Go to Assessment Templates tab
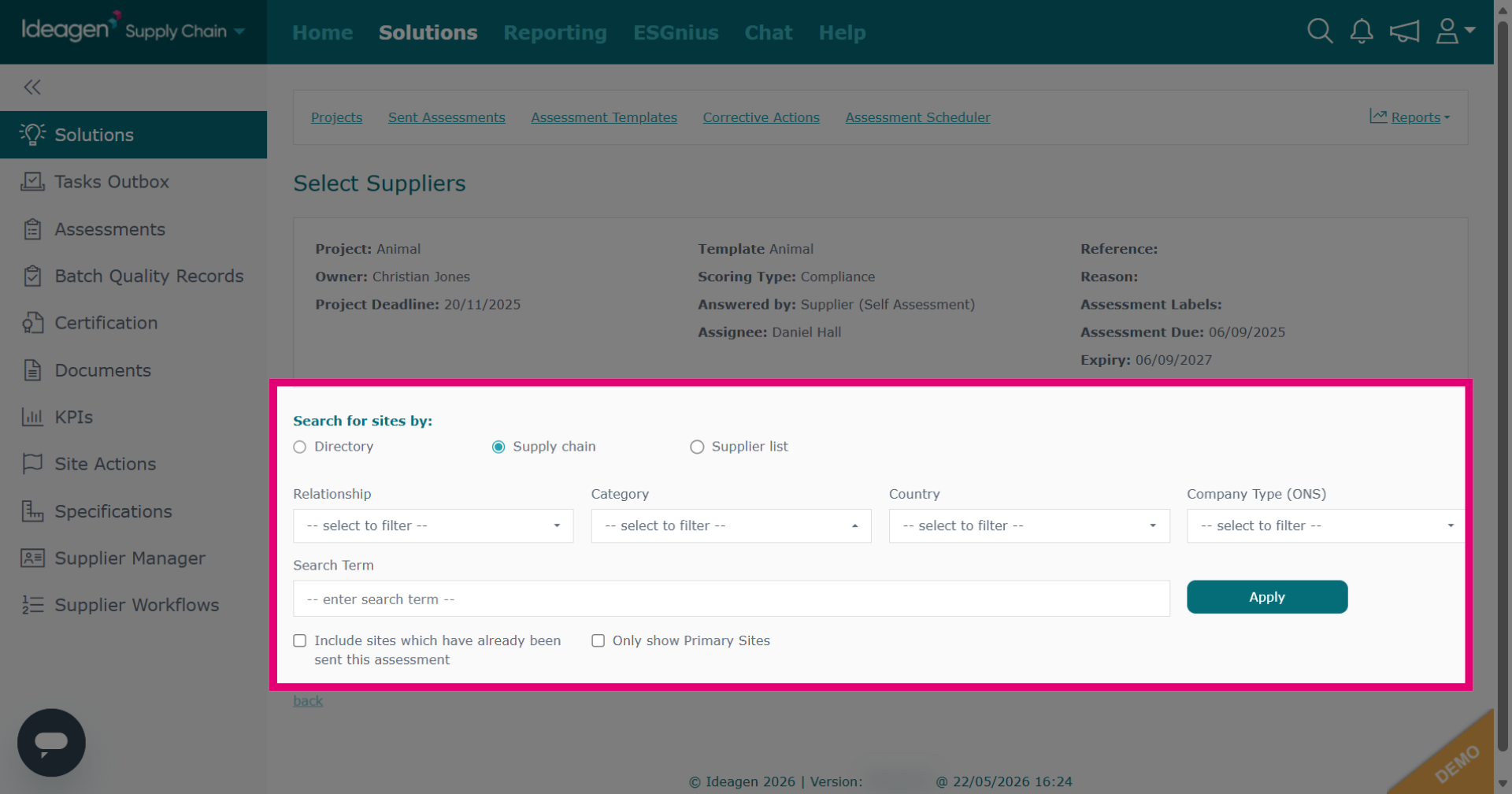 604,117
